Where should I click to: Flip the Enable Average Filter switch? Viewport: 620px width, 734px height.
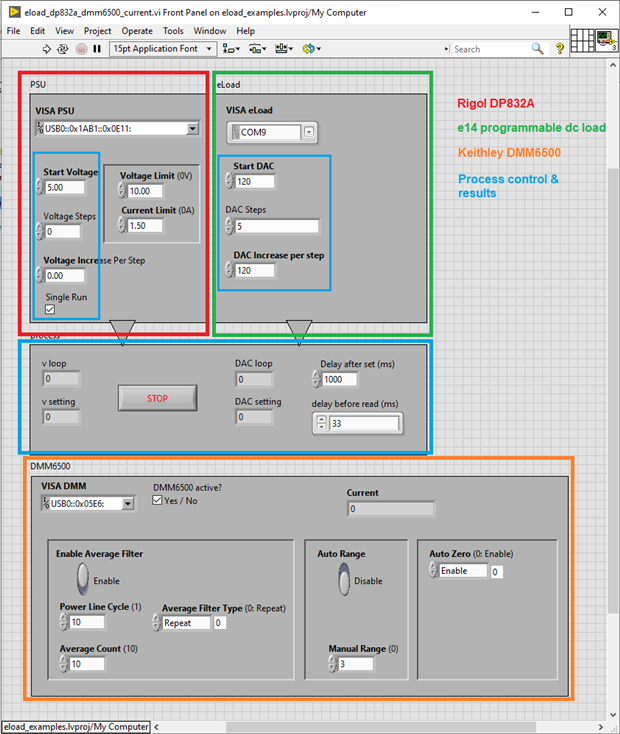[x=83, y=579]
